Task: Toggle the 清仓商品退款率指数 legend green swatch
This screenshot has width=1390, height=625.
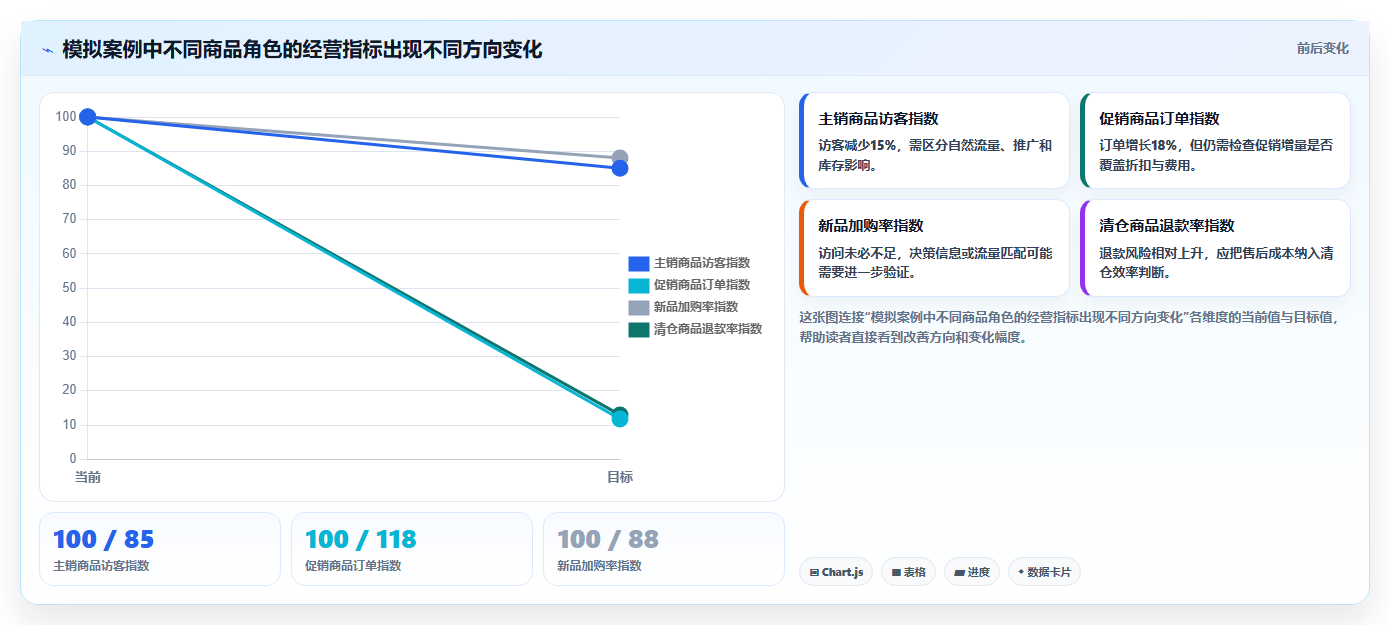Action: (x=639, y=329)
